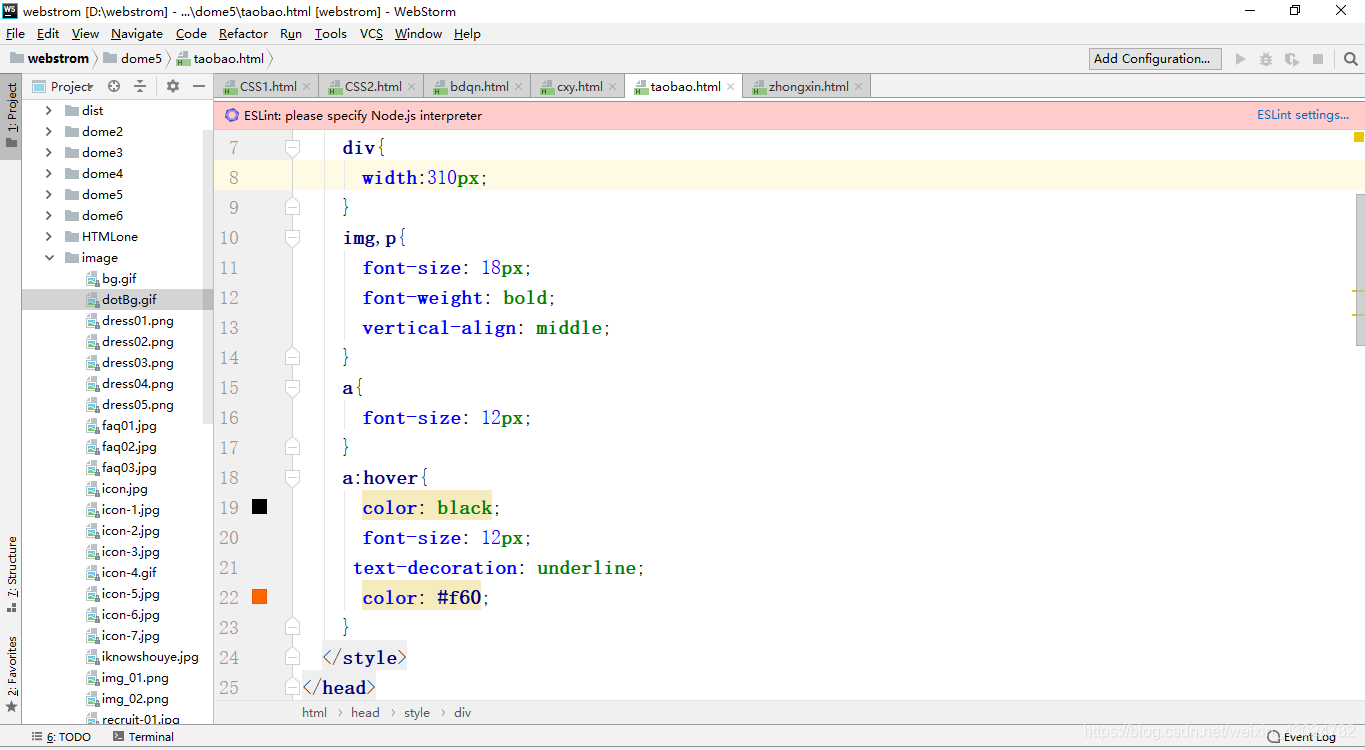The height and width of the screenshot is (750, 1365).
Task: Click line 13 vertical-align middle code
Action: (x=486, y=328)
